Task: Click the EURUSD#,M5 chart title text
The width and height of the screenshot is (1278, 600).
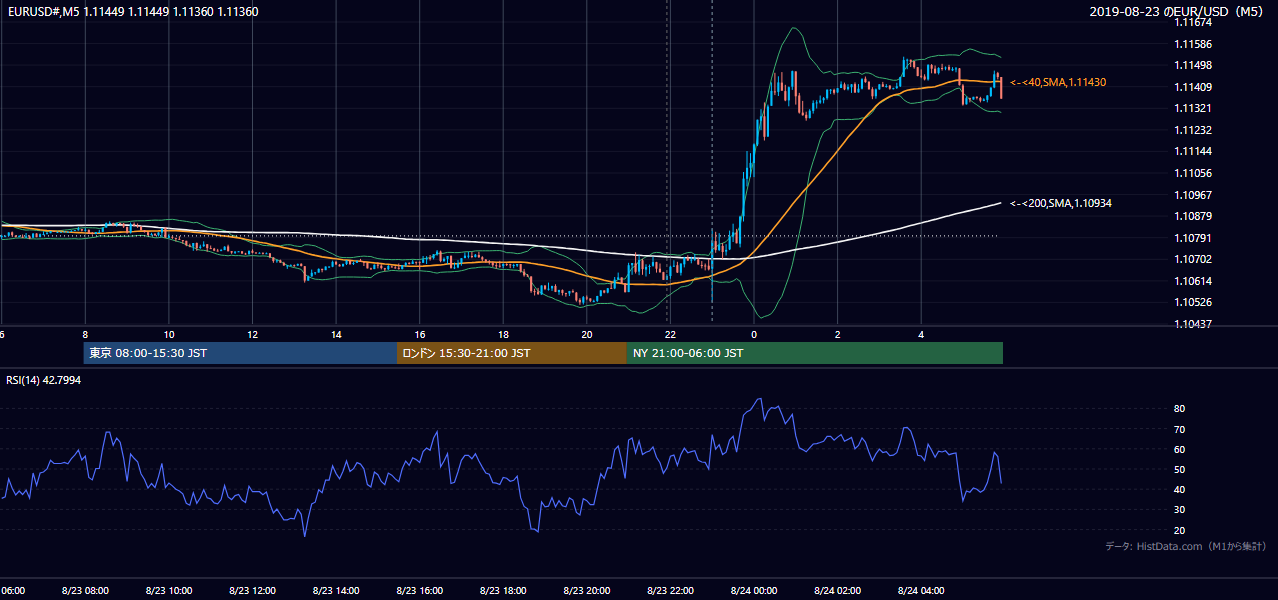Action: [x=133, y=11]
